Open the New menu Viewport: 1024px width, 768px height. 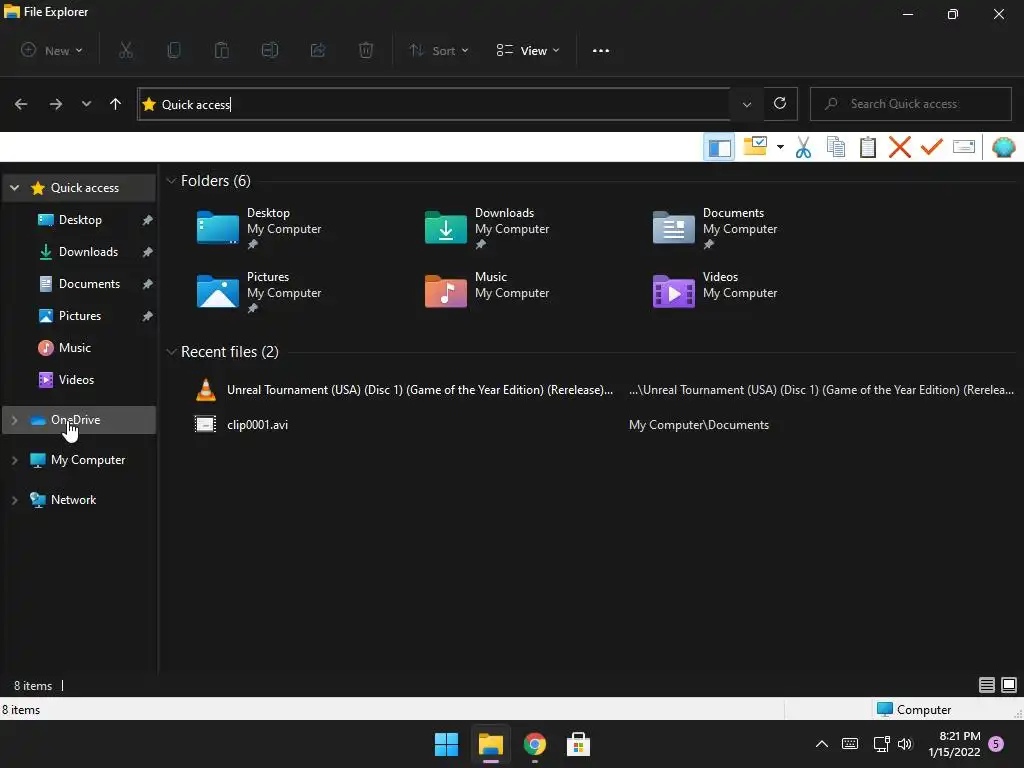coord(52,50)
